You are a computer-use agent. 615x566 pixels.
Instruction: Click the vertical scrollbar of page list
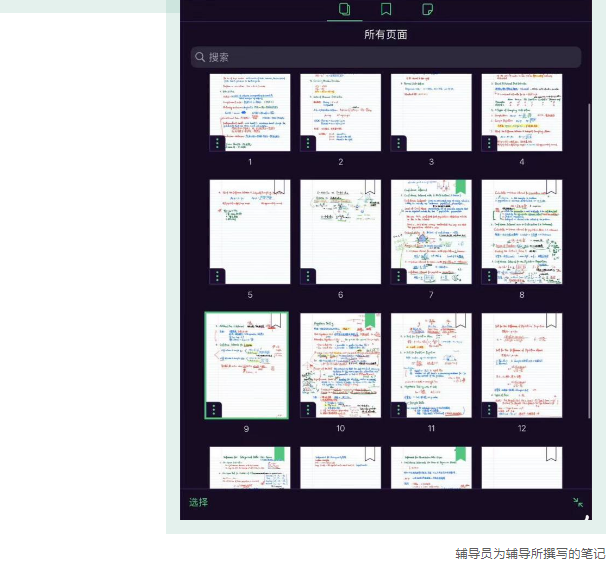[589, 200]
